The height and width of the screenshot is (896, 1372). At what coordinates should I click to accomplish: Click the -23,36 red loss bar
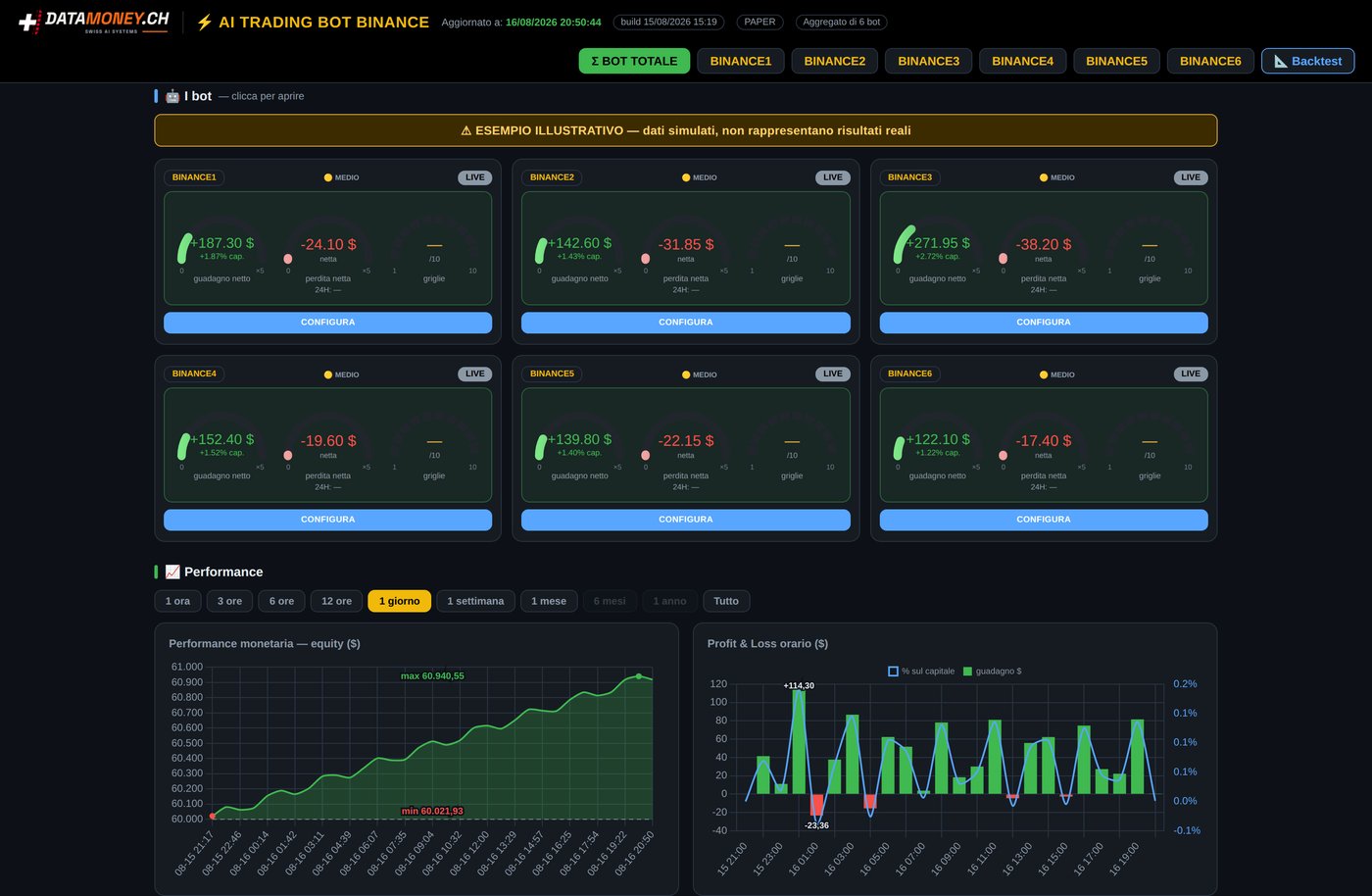point(816,804)
